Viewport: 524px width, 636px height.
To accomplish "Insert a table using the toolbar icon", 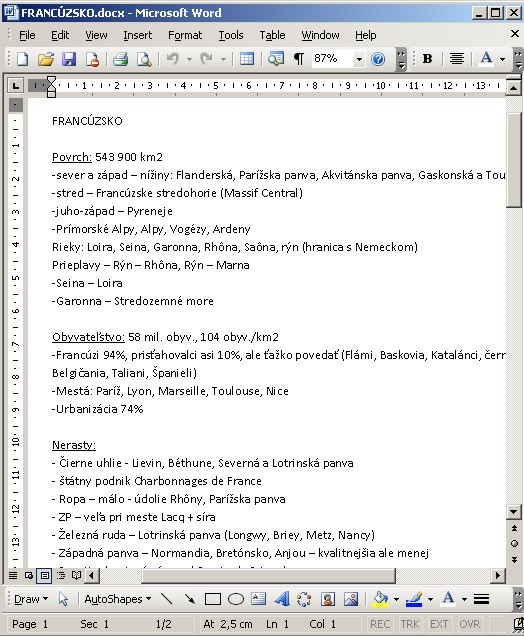I will 247,59.
